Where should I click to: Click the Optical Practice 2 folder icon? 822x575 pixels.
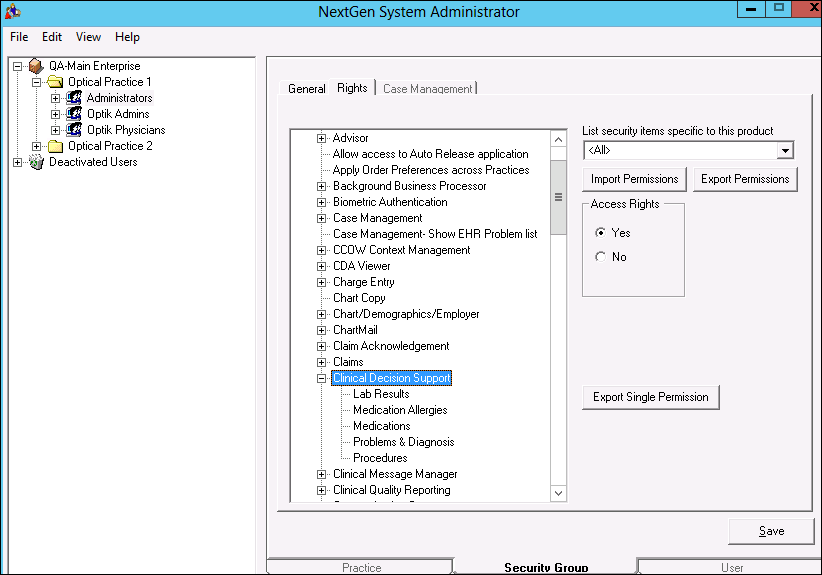55,146
